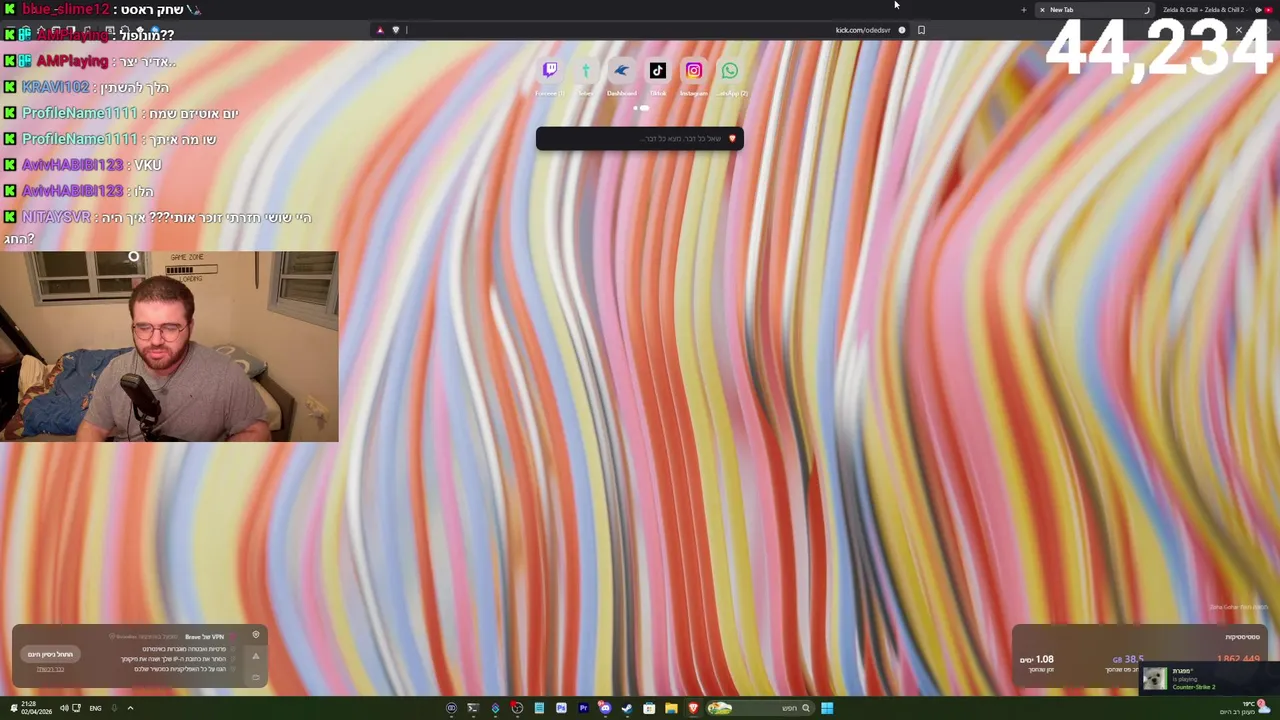
Task: Click the triangle rewards icon in the Brave widget
Action: tap(256, 656)
